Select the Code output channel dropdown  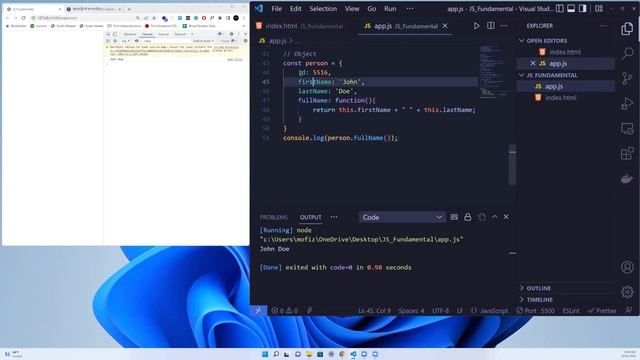point(402,217)
